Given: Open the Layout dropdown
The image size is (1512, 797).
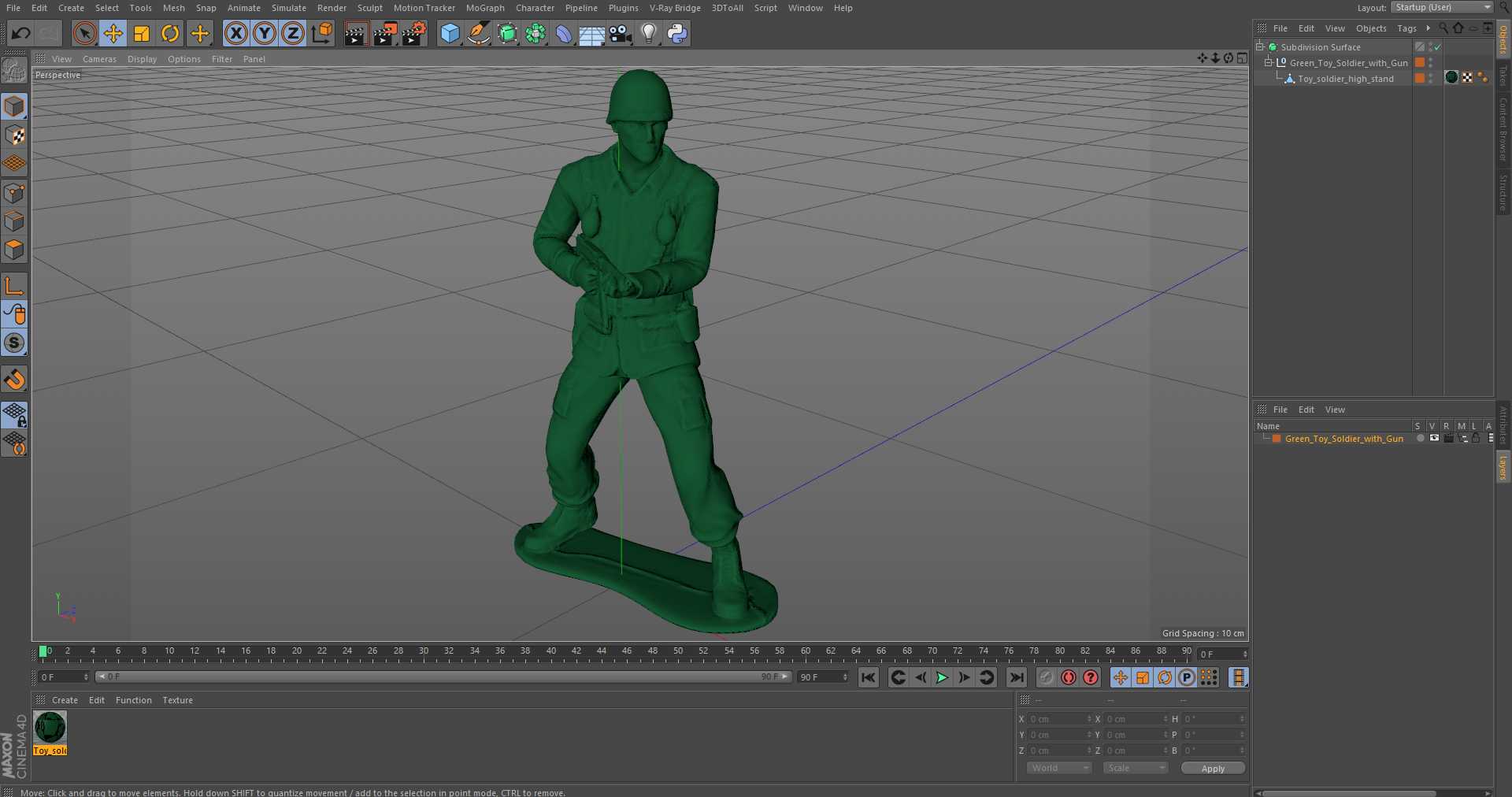Looking at the screenshot, I should pos(1442,7).
